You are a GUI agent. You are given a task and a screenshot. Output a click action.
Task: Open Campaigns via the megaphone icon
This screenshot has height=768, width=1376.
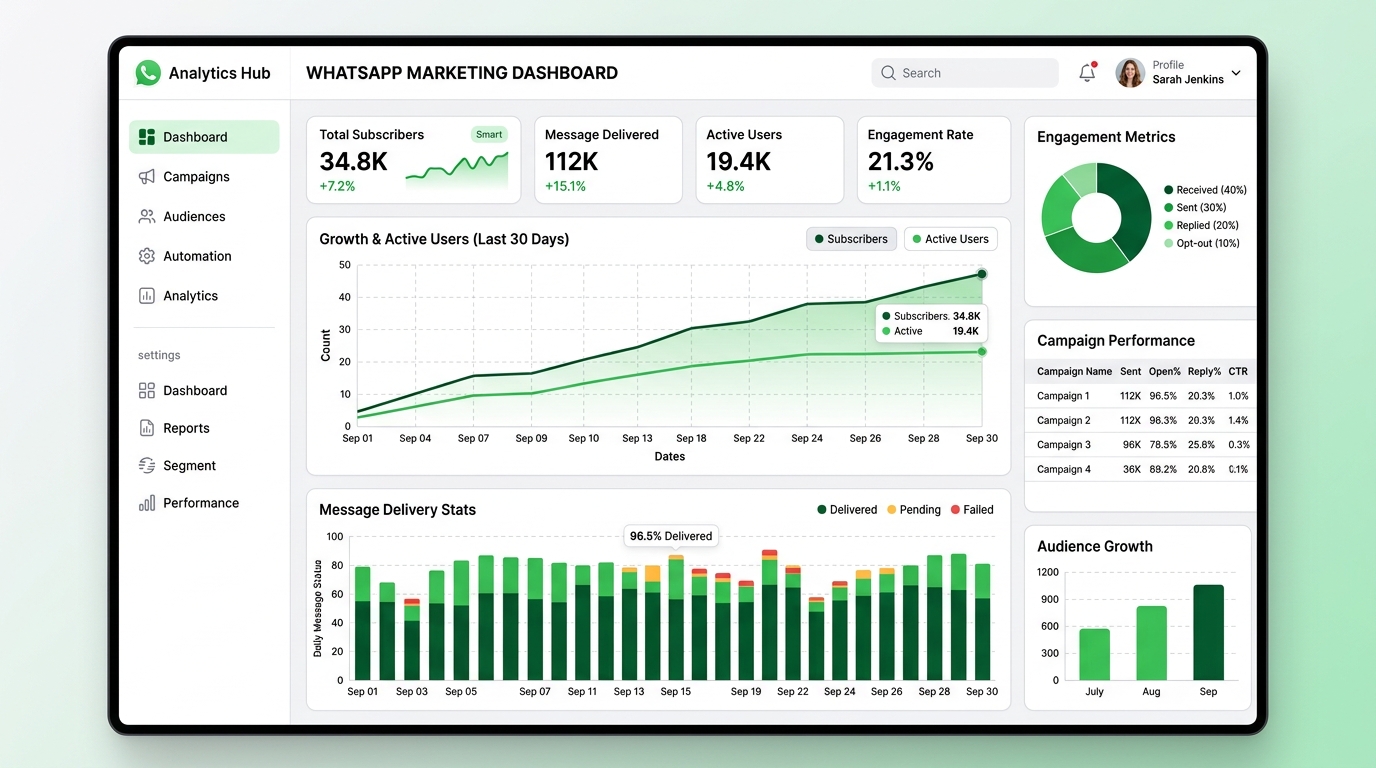click(x=147, y=177)
